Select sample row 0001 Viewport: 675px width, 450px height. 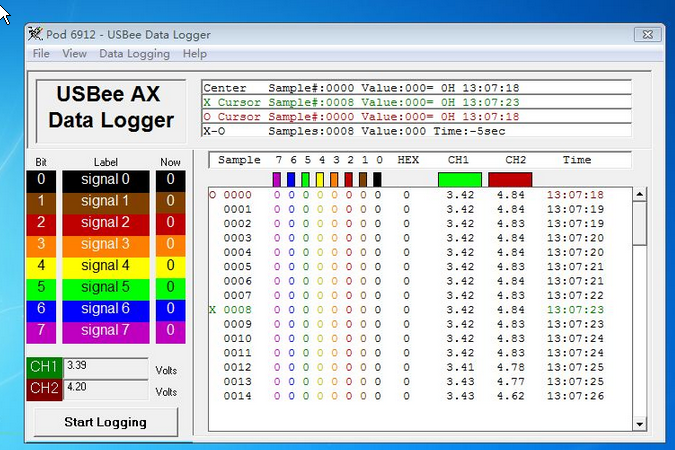(x=407, y=209)
